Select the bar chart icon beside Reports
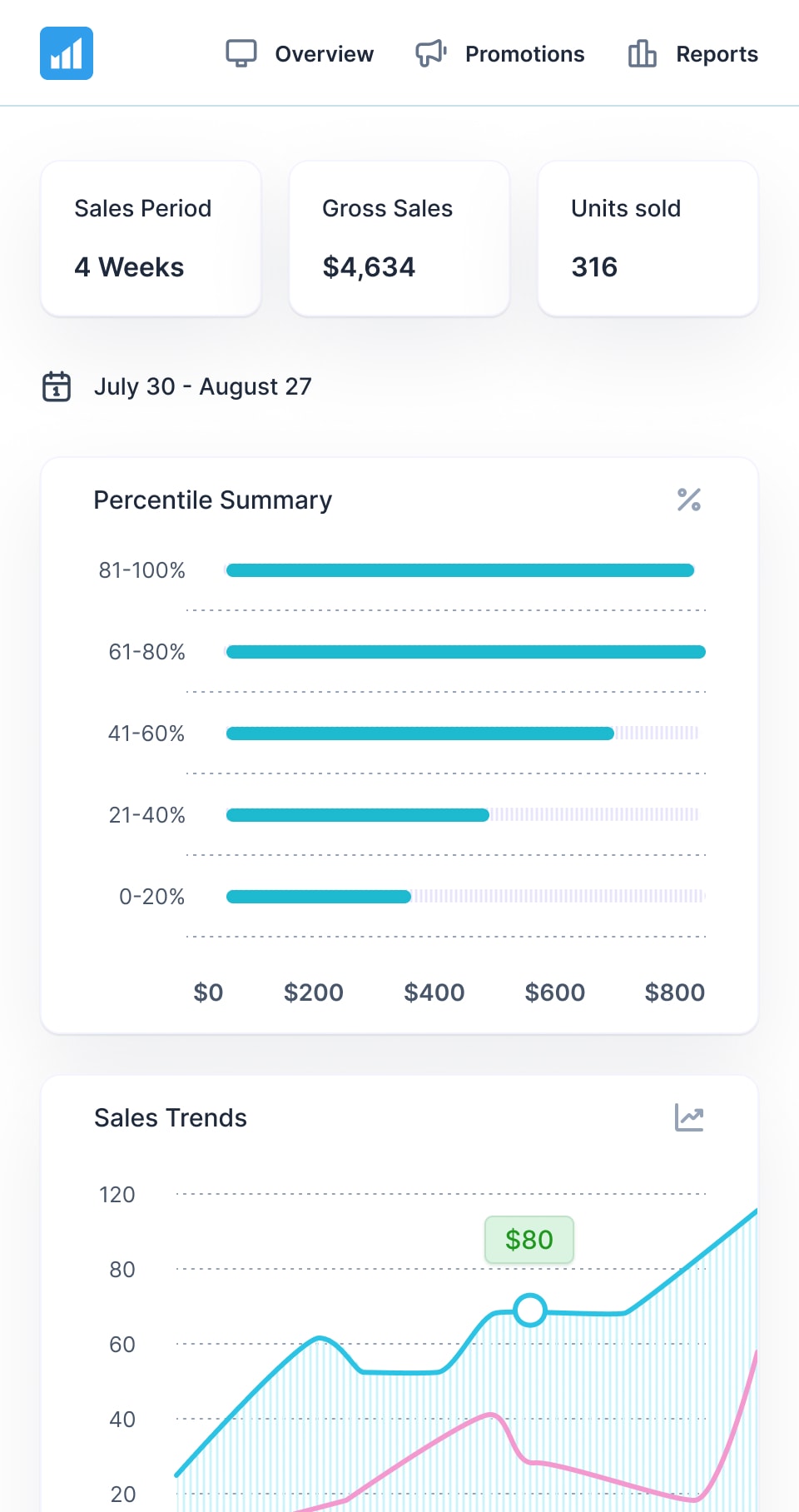This screenshot has height=1512, width=799. coord(641,52)
